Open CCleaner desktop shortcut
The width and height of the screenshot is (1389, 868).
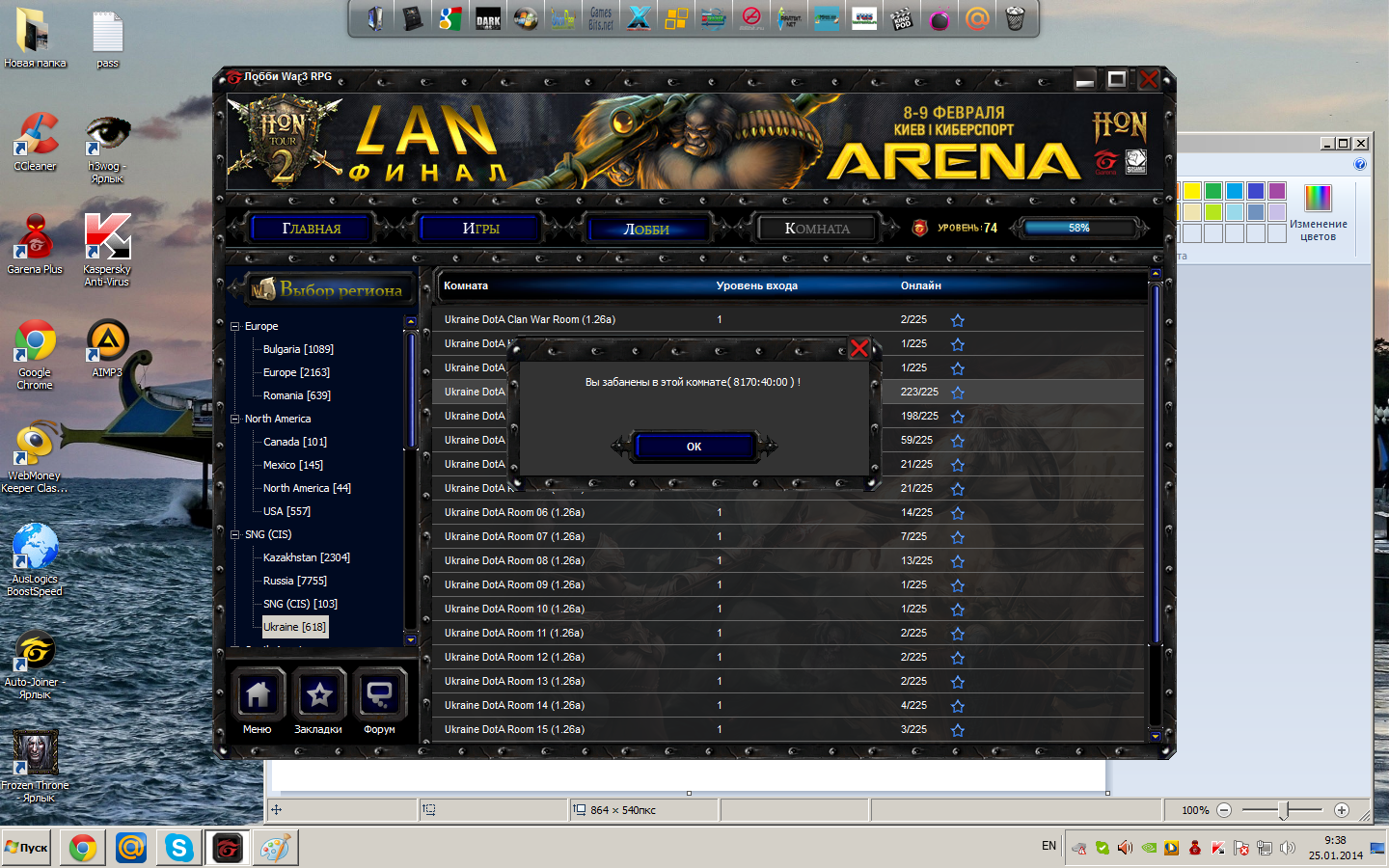(35, 143)
